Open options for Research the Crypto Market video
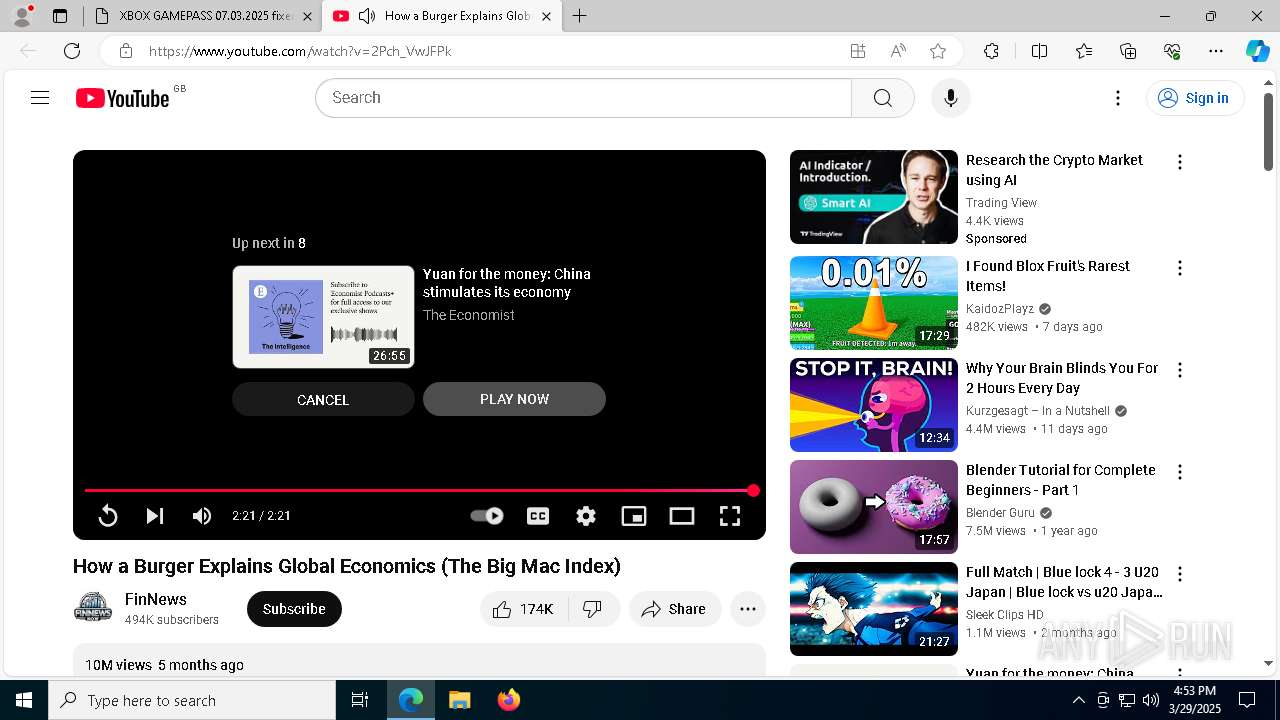1280x720 pixels. point(1180,162)
